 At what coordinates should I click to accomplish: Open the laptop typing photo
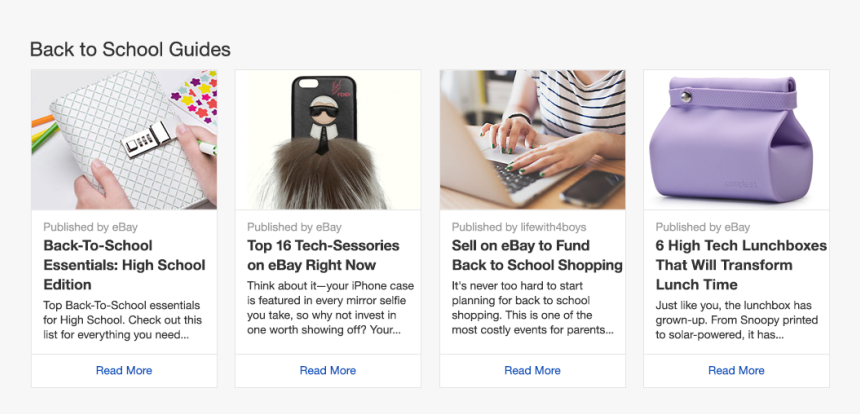(x=532, y=139)
